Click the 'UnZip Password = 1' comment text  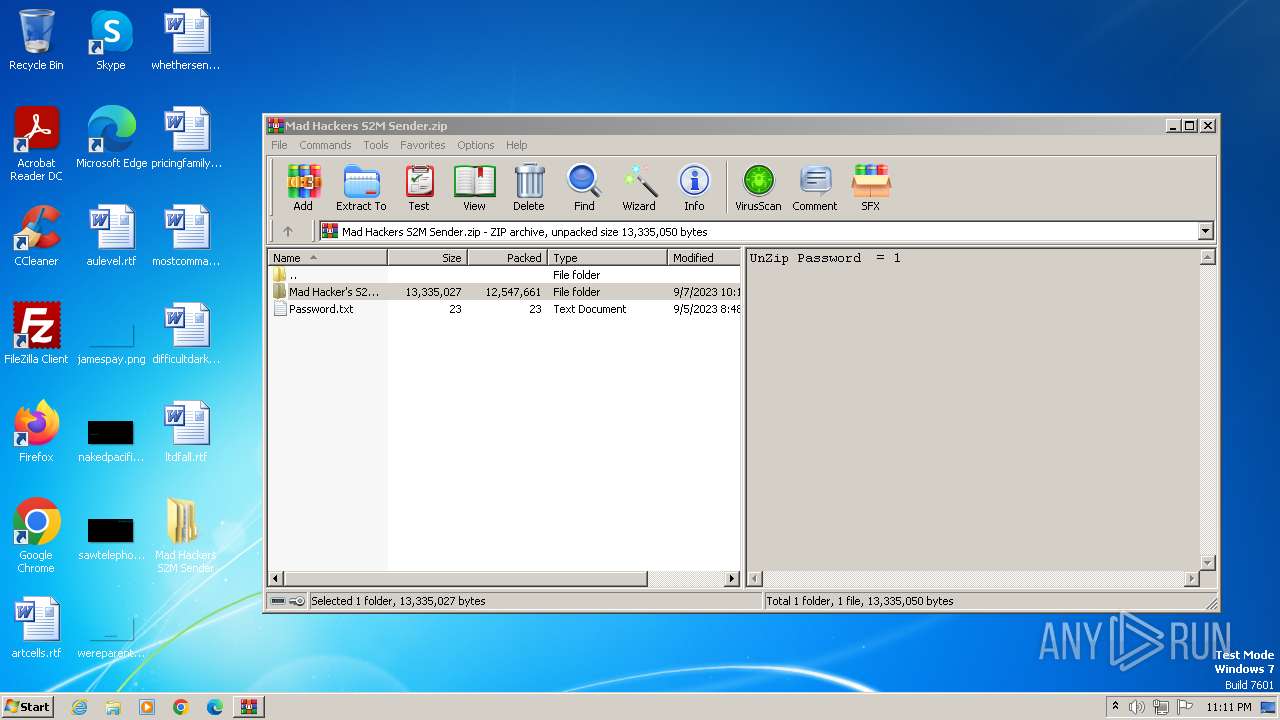click(825, 258)
